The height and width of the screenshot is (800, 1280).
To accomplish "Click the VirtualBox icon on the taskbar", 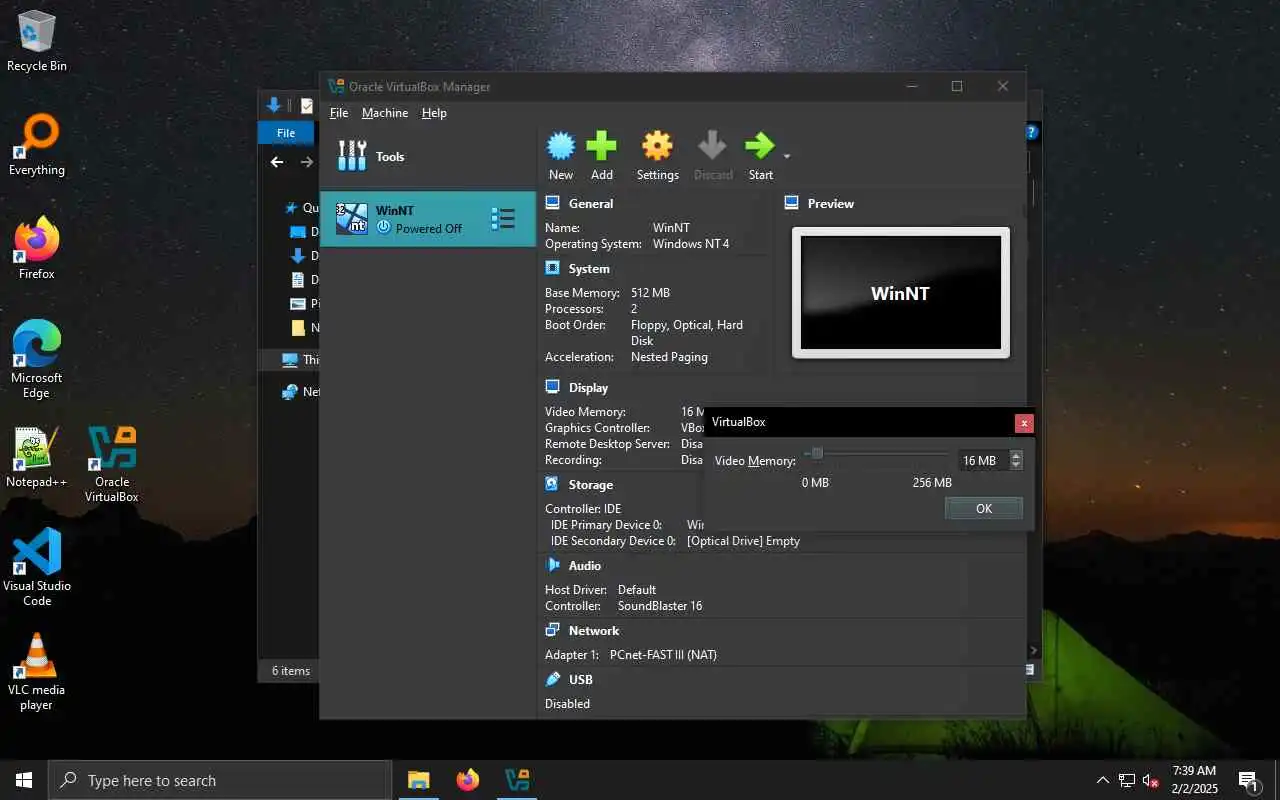I will tap(517, 780).
